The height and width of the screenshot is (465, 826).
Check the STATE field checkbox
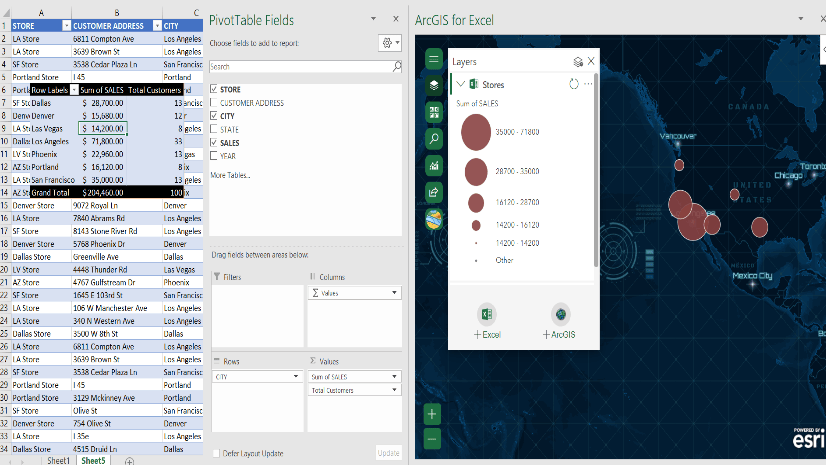[213, 129]
